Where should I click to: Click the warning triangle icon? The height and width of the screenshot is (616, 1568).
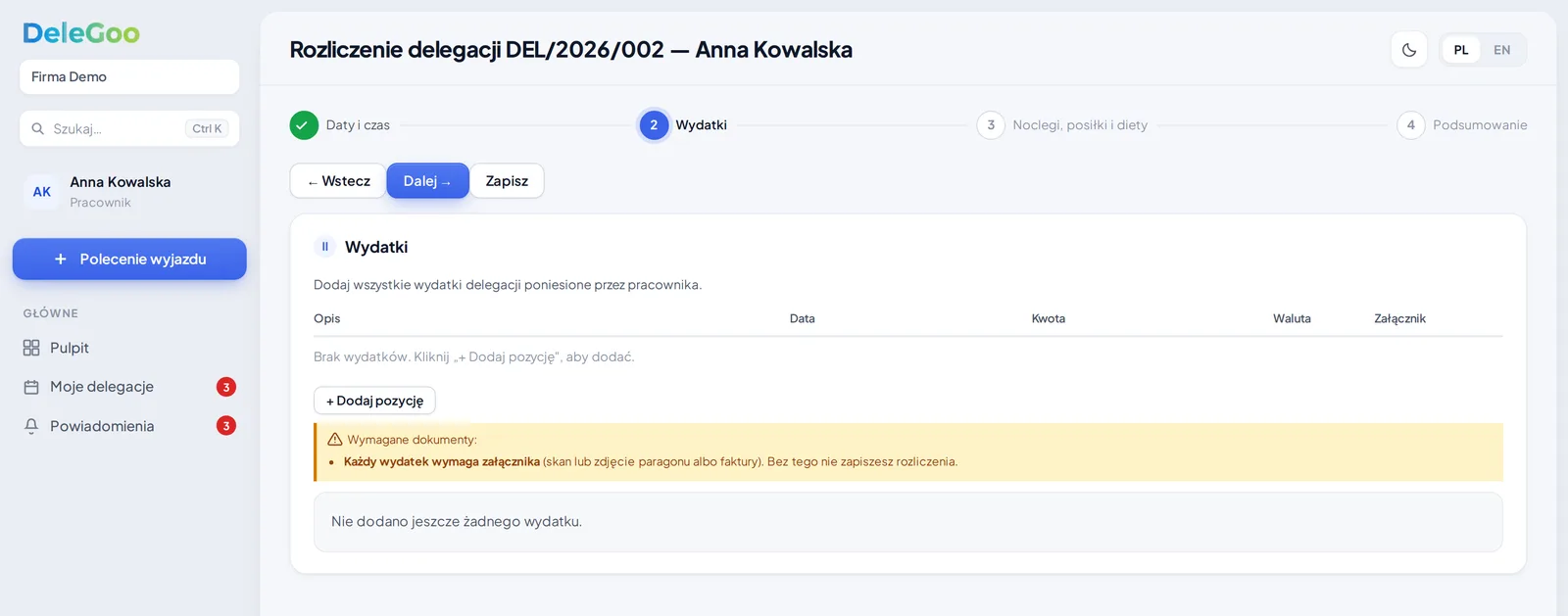335,440
